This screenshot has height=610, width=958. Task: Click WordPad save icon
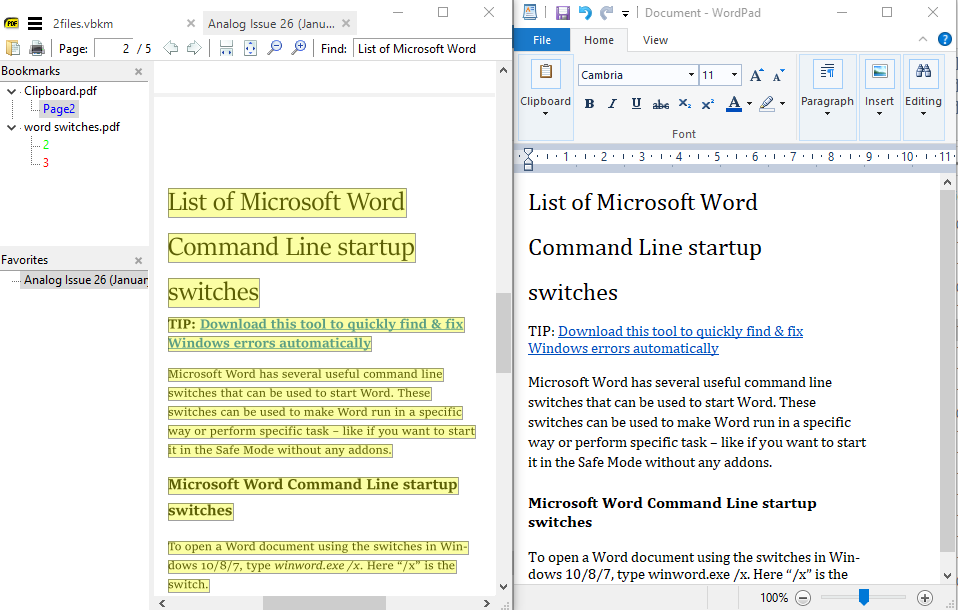563,13
